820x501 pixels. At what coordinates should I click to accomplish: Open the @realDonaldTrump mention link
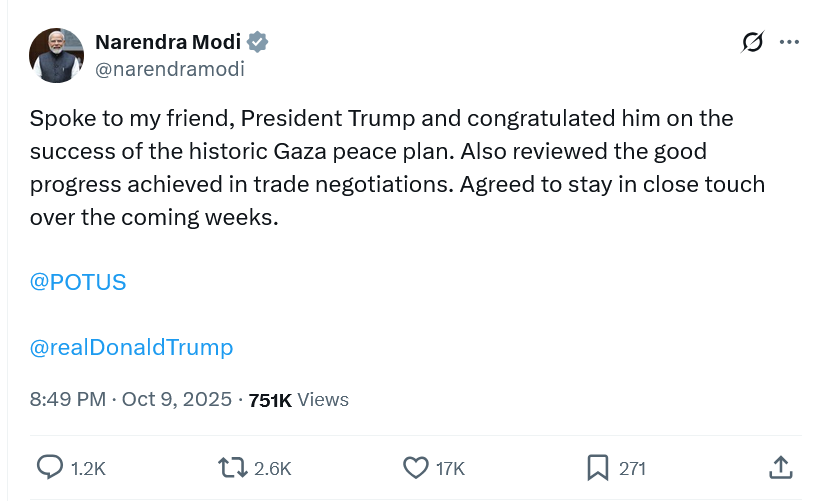pos(131,347)
